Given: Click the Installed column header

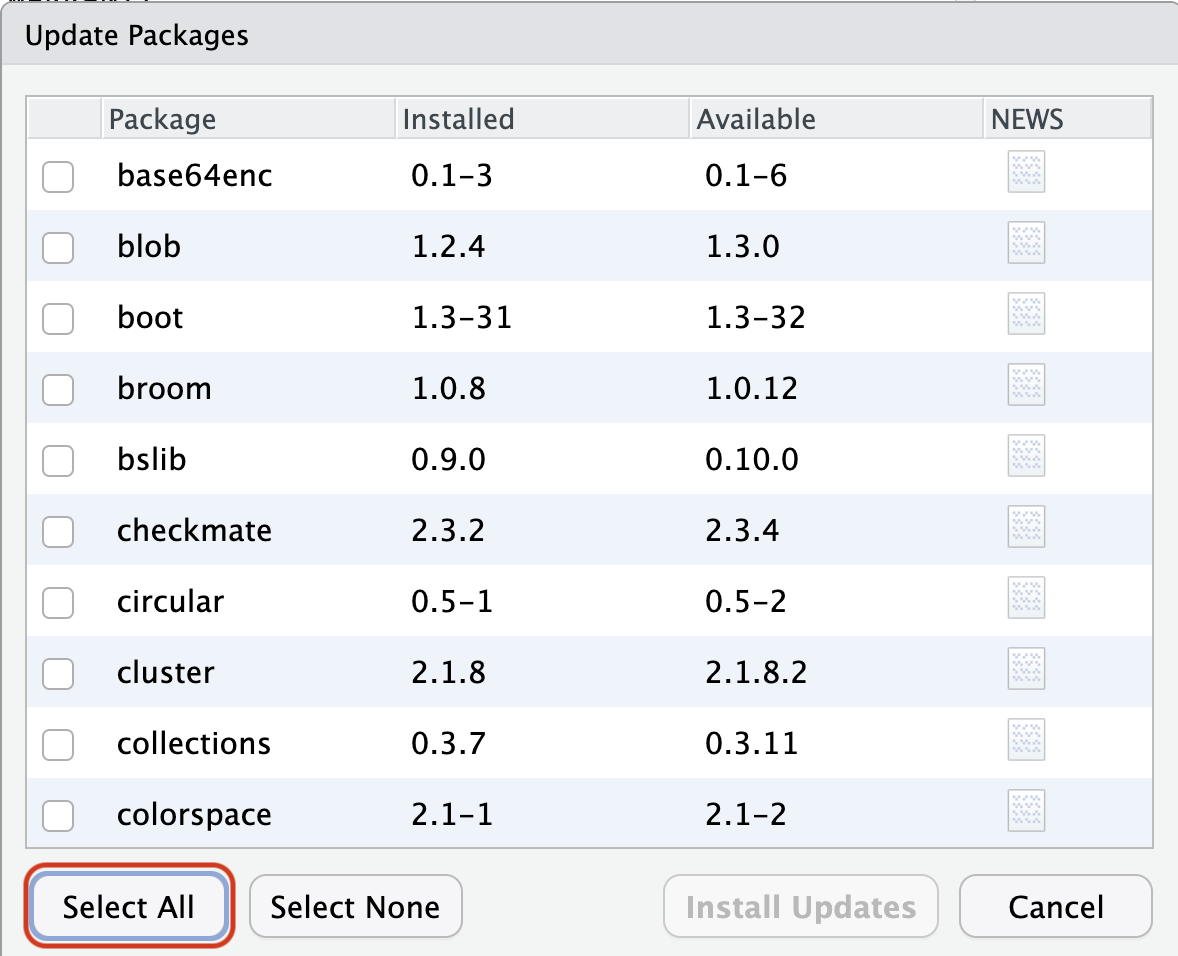Looking at the screenshot, I should (x=458, y=118).
